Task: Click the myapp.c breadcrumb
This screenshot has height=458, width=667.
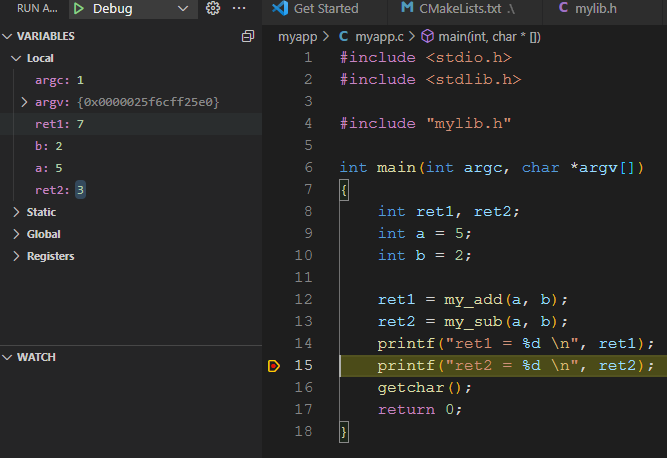Action: (x=379, y=37)
